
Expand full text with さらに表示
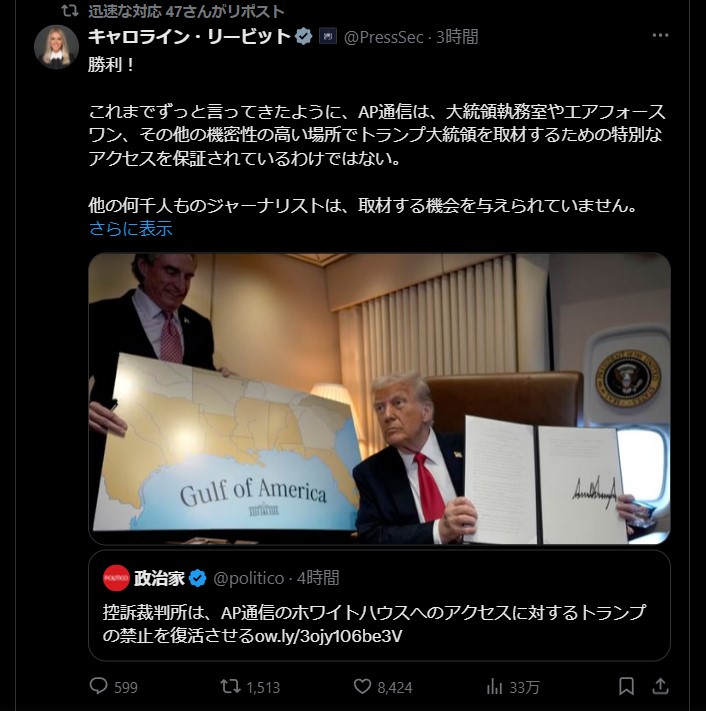(131, 229)
